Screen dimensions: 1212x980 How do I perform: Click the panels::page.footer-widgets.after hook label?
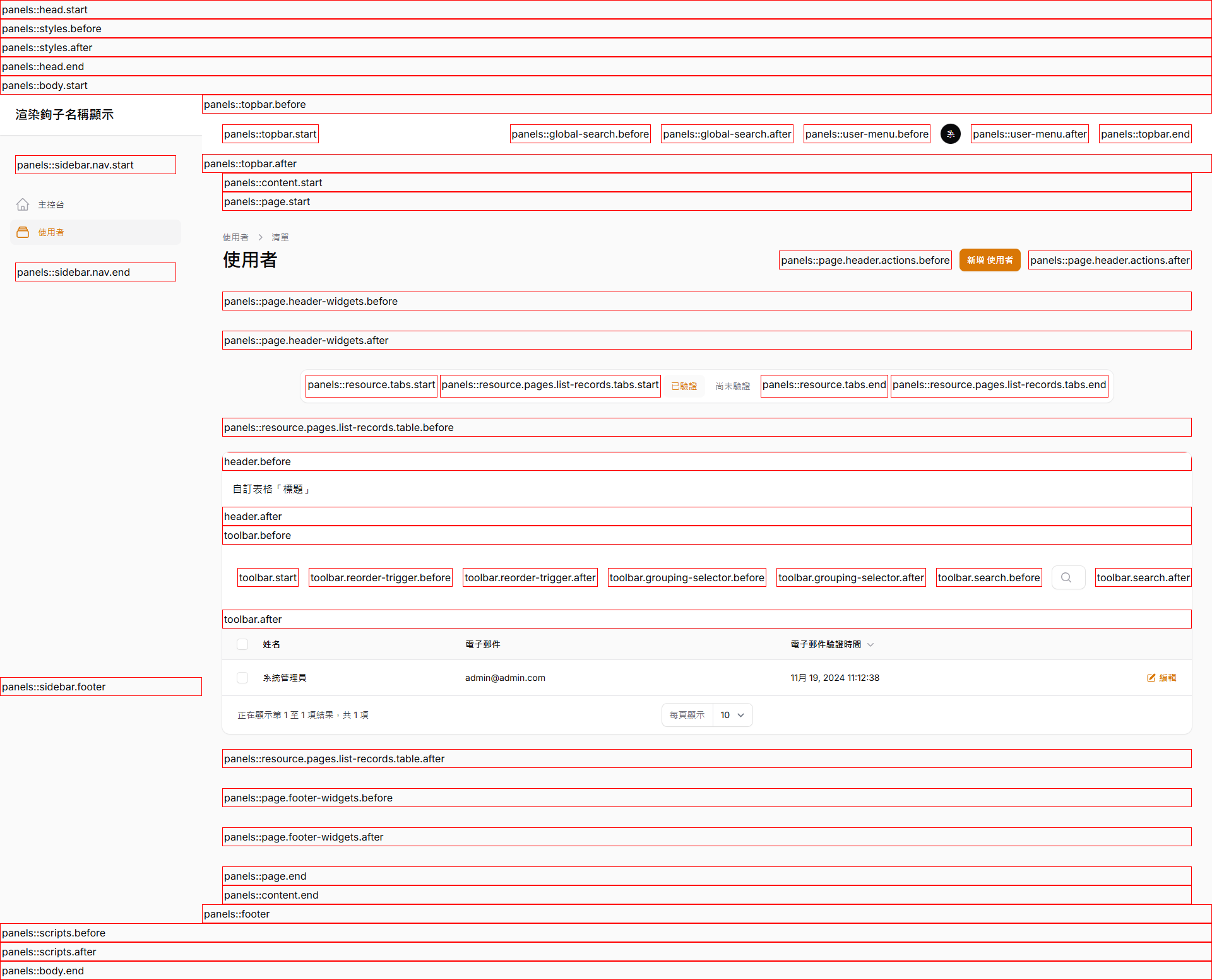click(707, 837)
